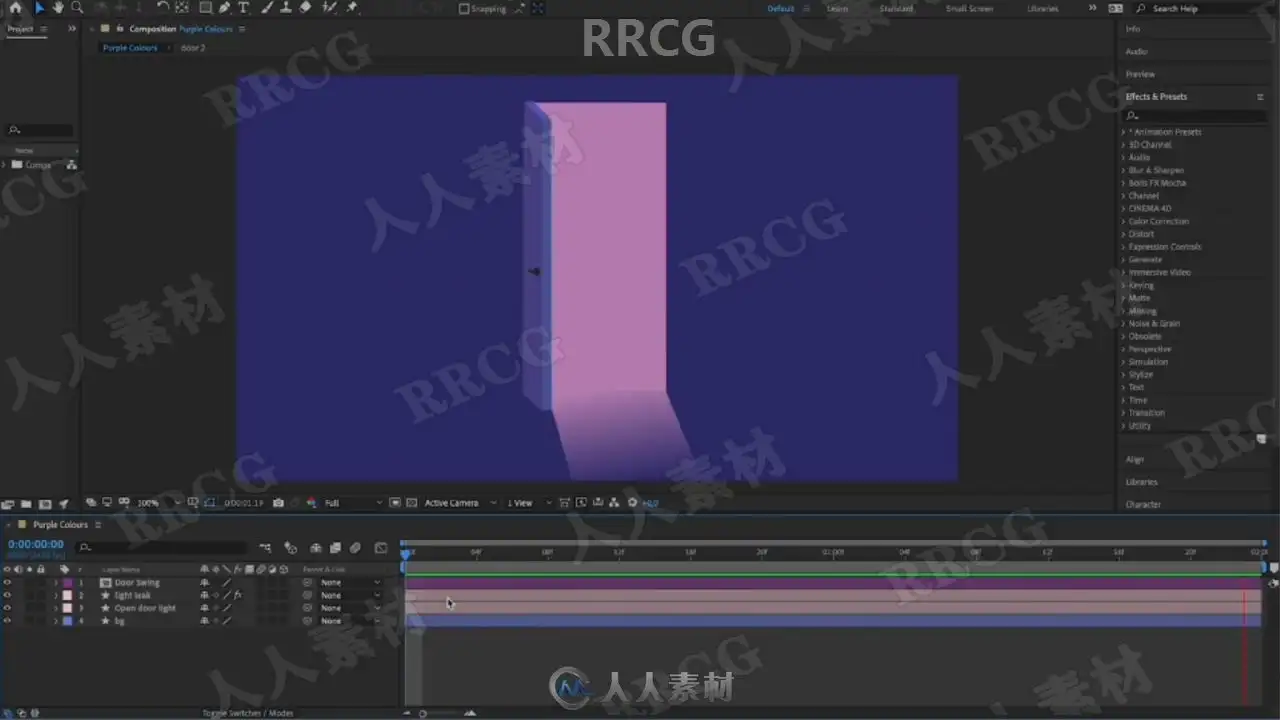Hide the Door Swing layer
Screen dimensions: 1280x720
(7, 582)
